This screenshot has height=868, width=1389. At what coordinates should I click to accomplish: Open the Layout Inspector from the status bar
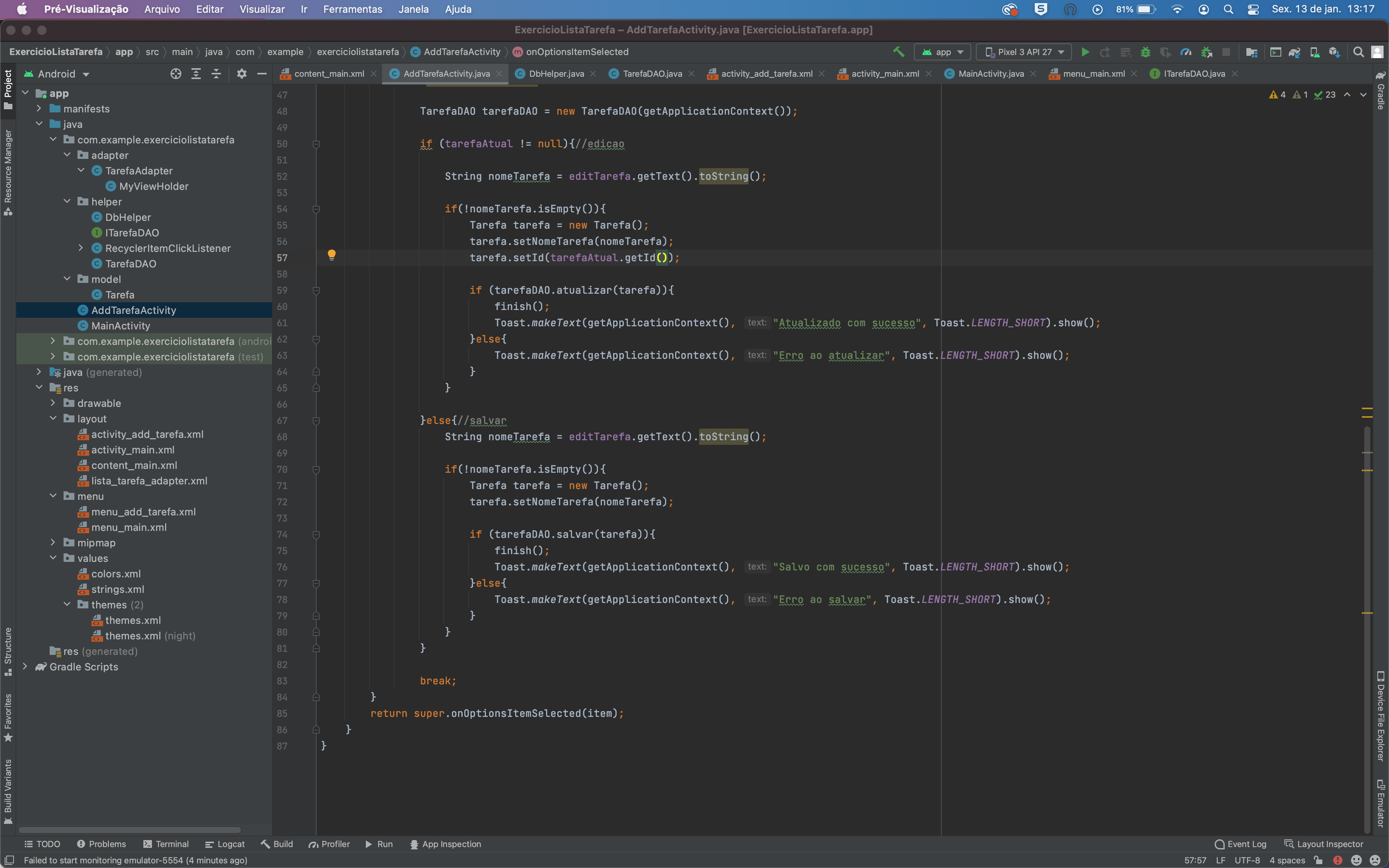1327,844
